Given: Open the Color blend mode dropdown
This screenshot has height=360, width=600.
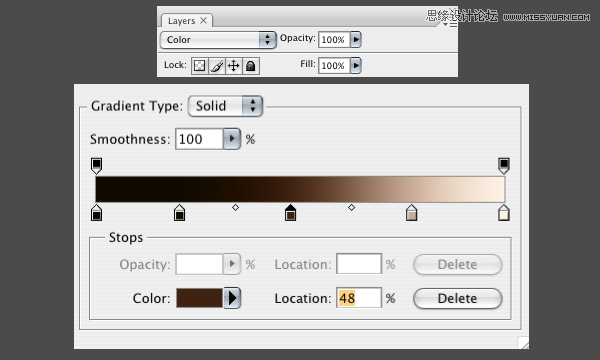Looking at the screenshot, I should pyautogui.click(x=218, y=40).
